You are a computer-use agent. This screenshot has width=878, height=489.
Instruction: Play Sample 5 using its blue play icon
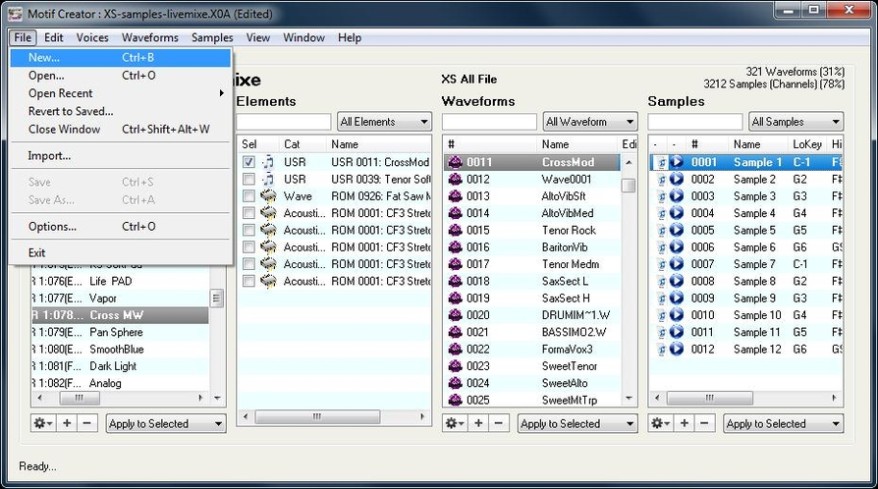pos(677,230)
